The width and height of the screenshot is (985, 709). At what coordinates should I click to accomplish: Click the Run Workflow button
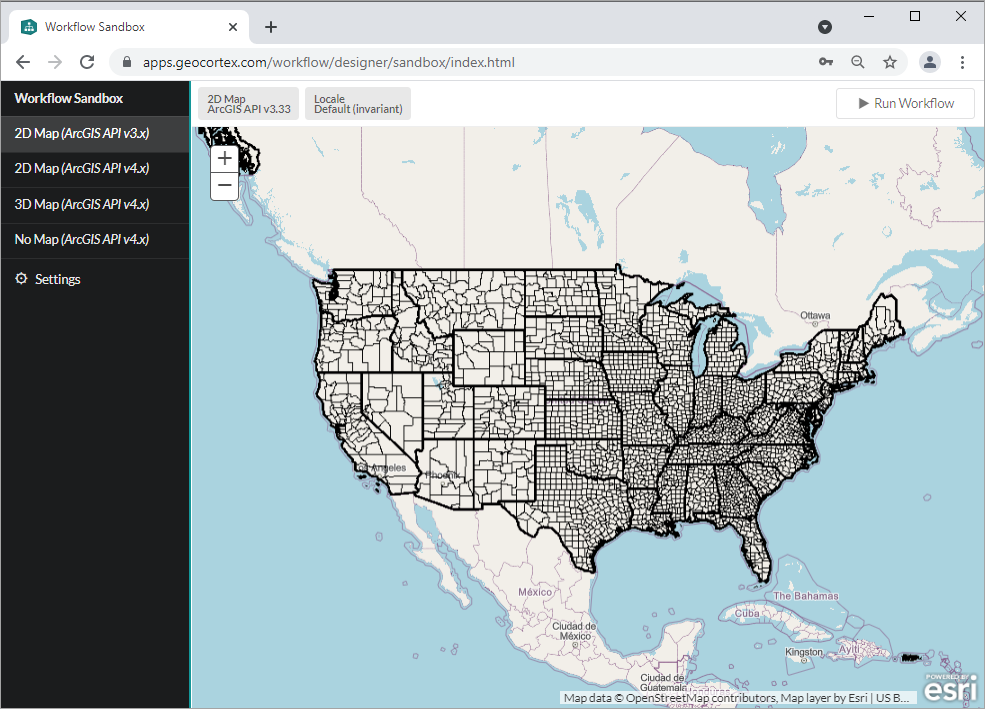[x=905, y=103]
